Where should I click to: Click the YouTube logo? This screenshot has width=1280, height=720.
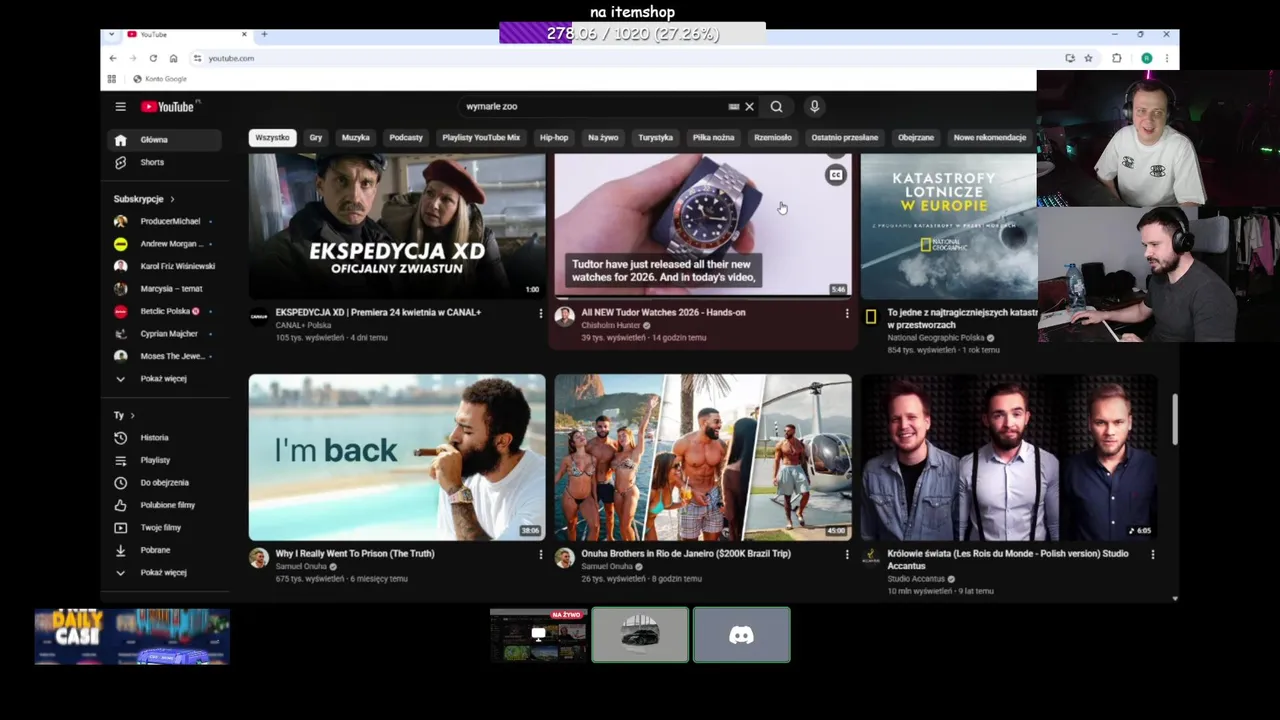pos(168,107)
